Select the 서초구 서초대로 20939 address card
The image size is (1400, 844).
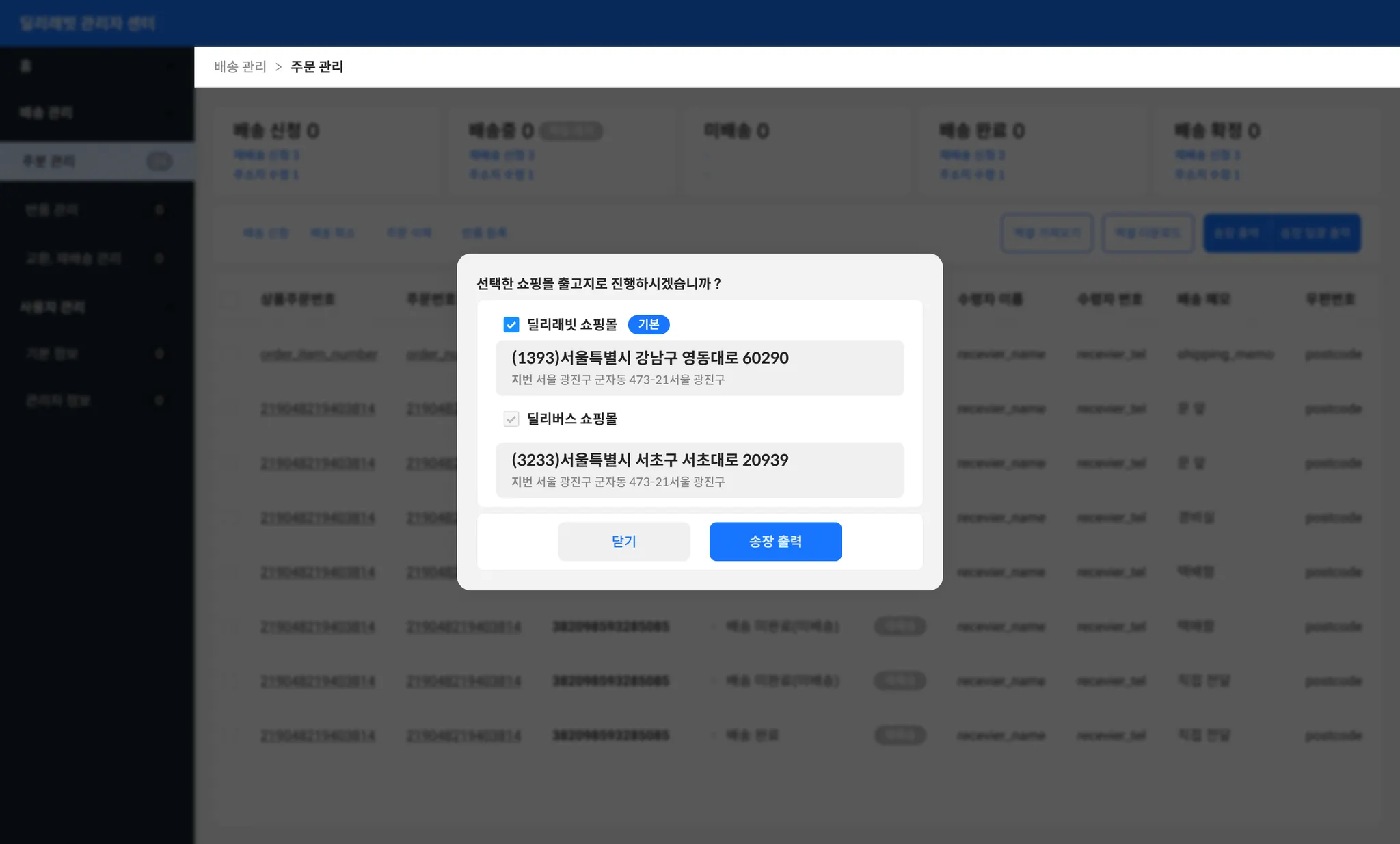click(x=699, y=470)
